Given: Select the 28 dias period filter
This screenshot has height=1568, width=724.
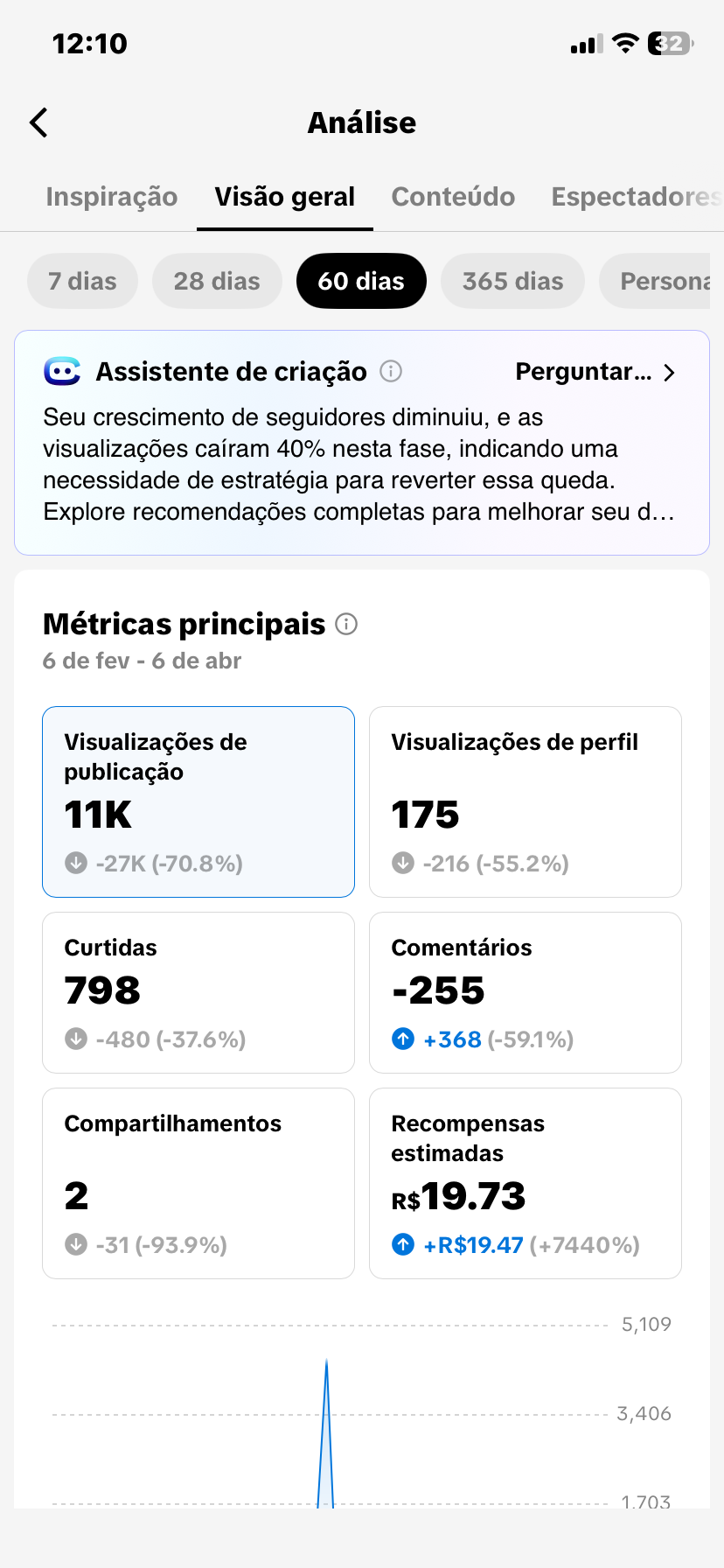Looking at the screenshot, I should point(217,281).
